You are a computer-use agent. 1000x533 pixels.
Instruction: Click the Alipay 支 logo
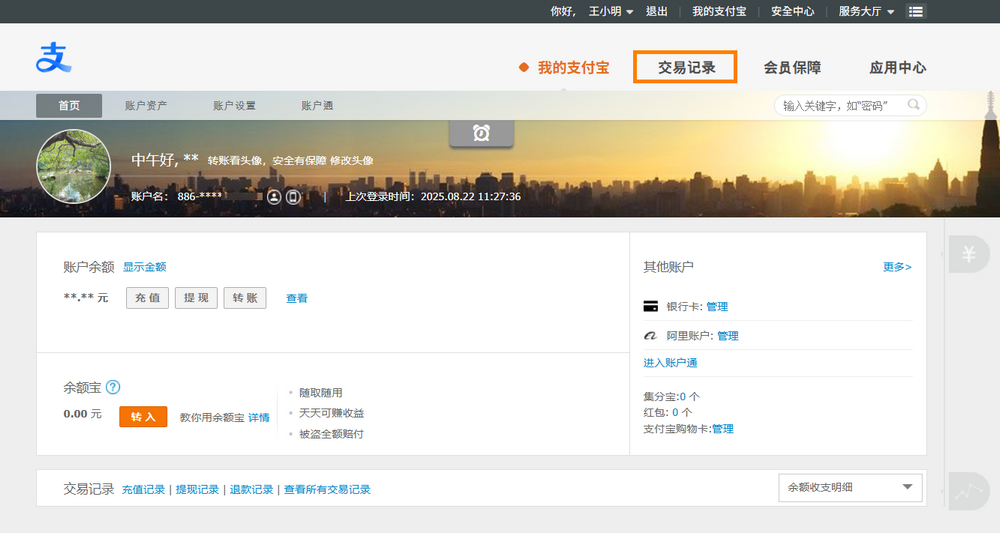coord(54,57)
